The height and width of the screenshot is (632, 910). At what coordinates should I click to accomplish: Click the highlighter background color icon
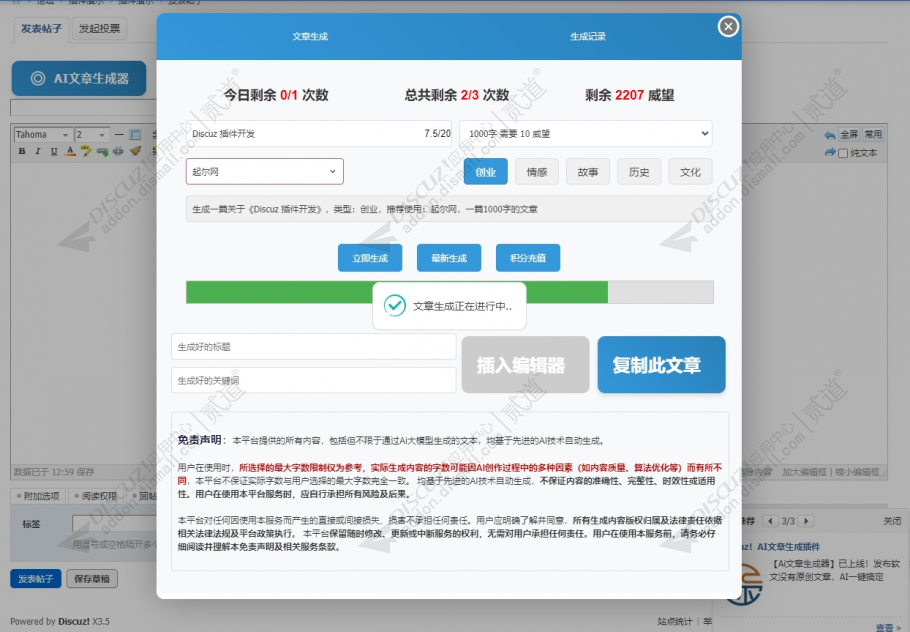86,151
